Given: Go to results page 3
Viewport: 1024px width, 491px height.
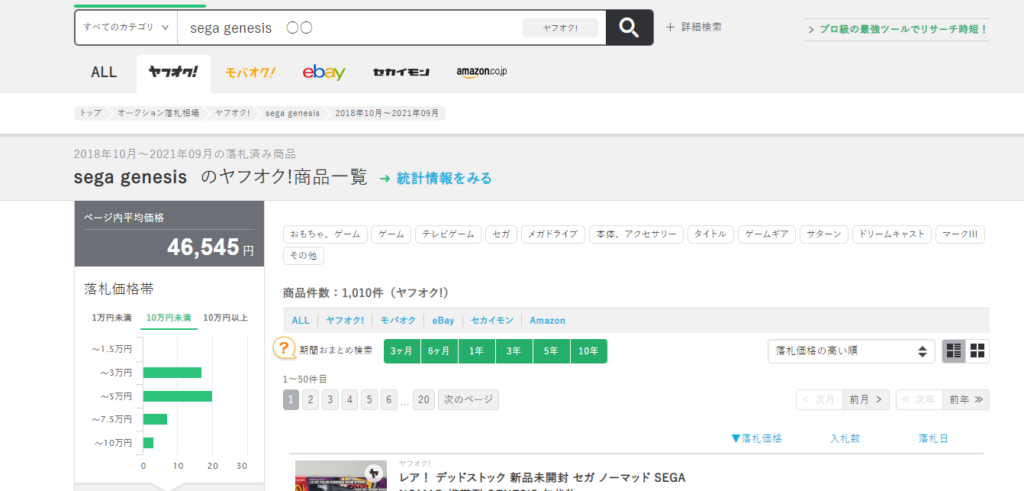Looking at the screenshot, I should point(330,400).
